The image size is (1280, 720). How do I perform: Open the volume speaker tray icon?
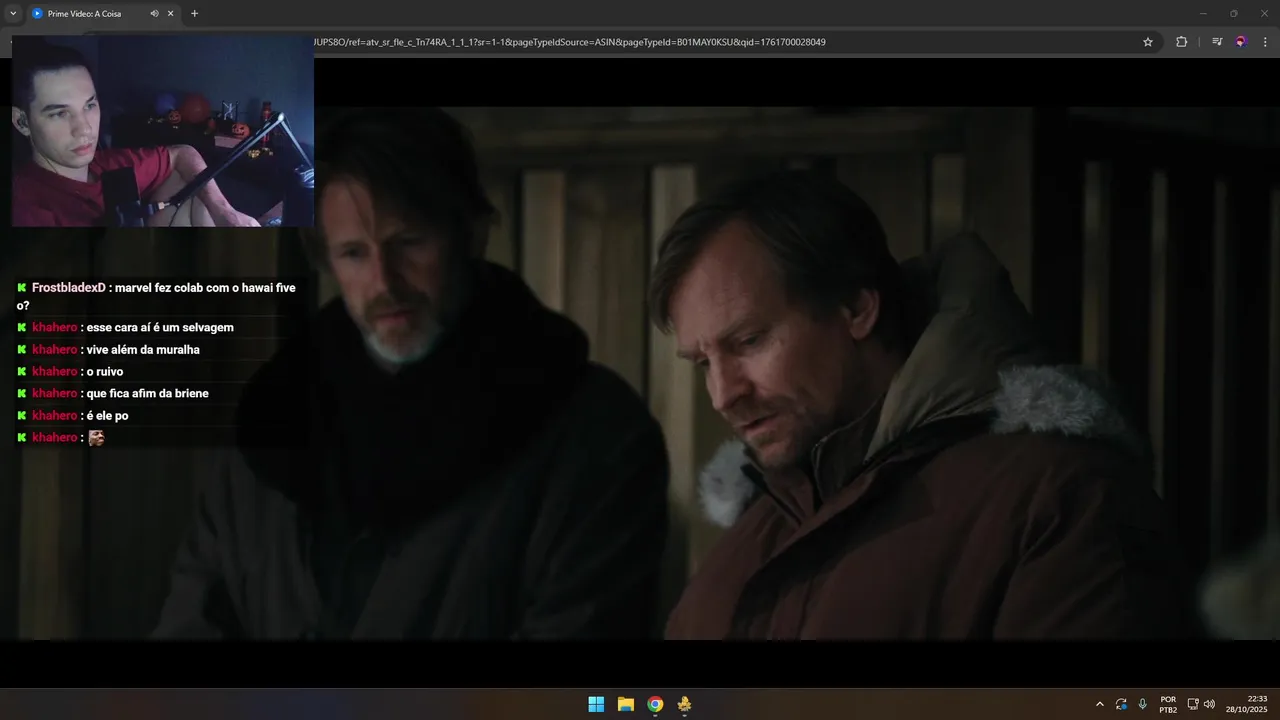click(x=1210, y=704)
